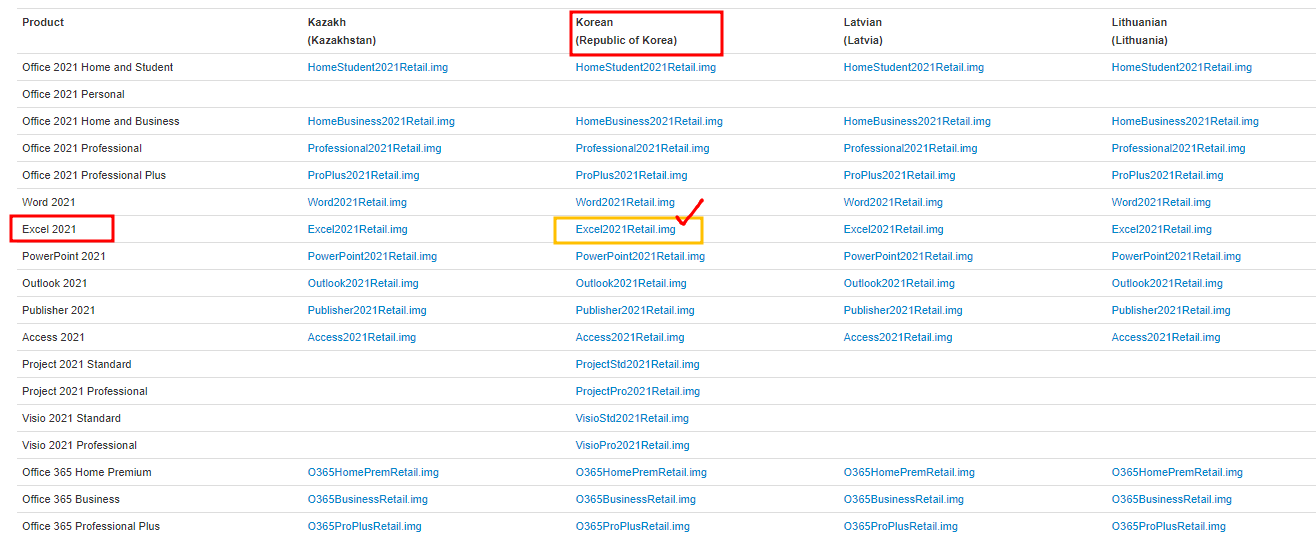Click Latvian Outlook2021Retail.img link
The image size is (1316, 555).
(899, 283)
